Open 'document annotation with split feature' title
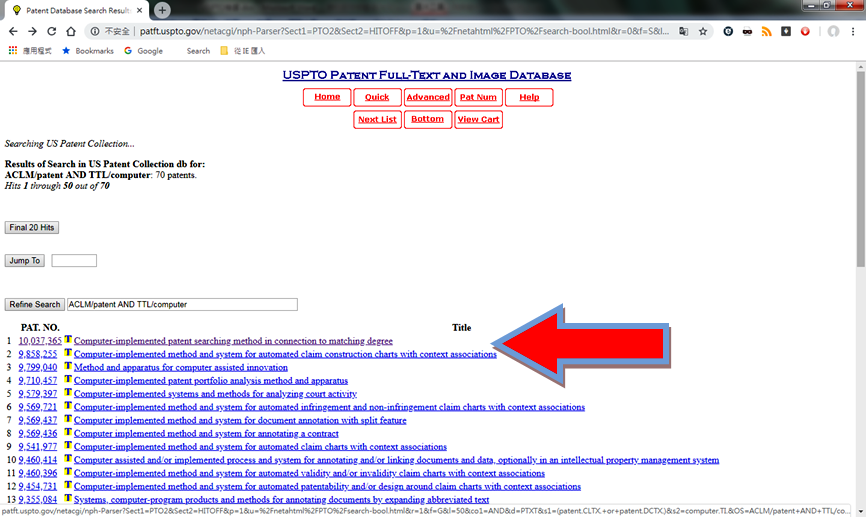This screenshot has width=866, height=517. (240, 420)
